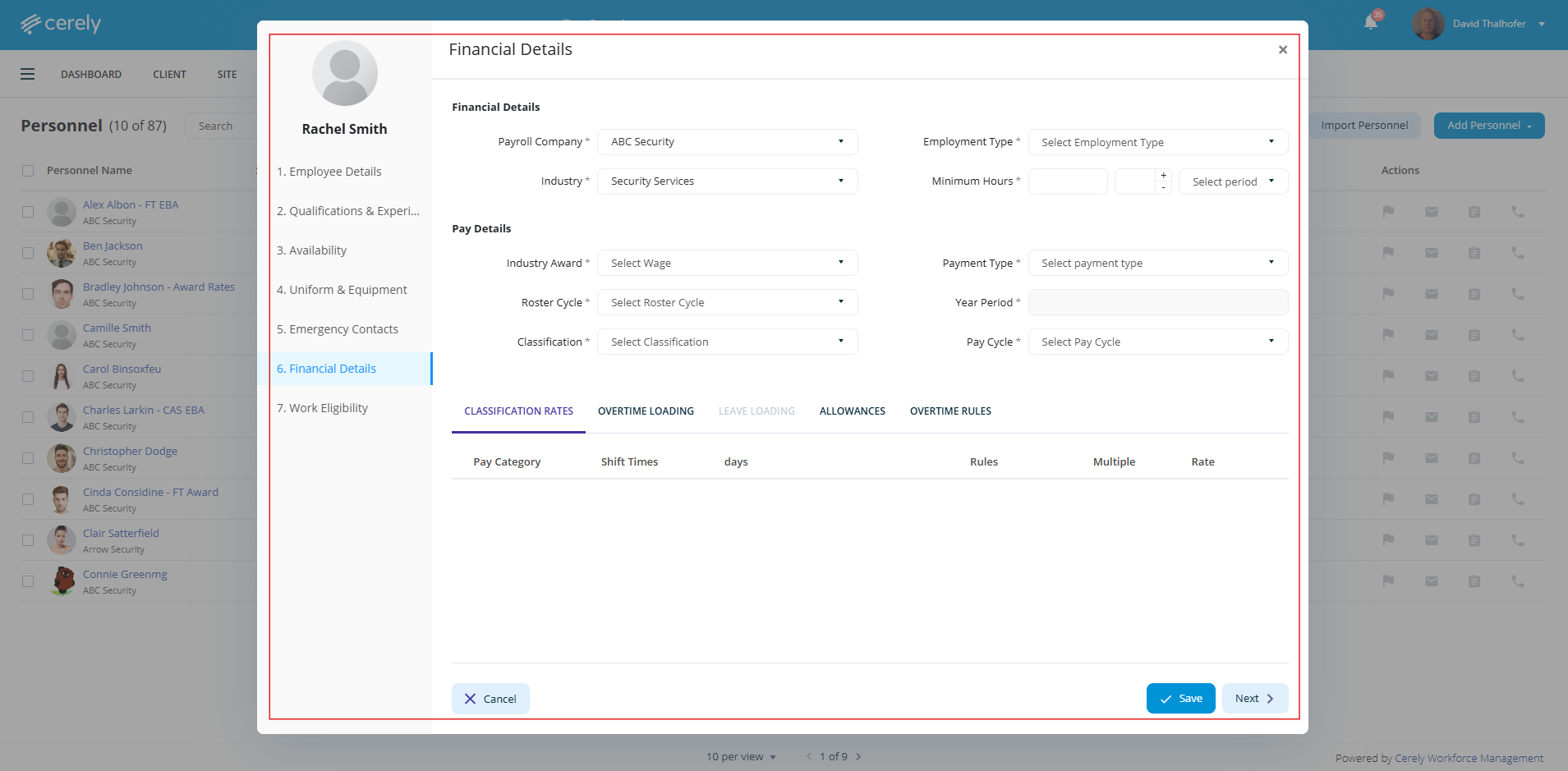Click the mail icon for Clair Satterfield

tap(1432, 540)
